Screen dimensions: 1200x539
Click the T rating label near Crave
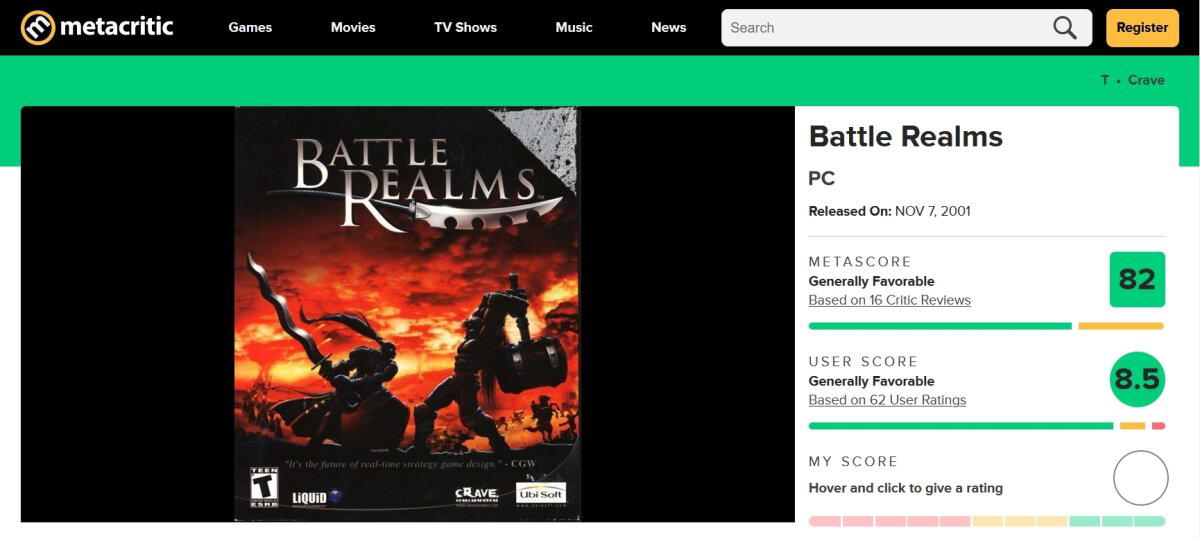1105,80
